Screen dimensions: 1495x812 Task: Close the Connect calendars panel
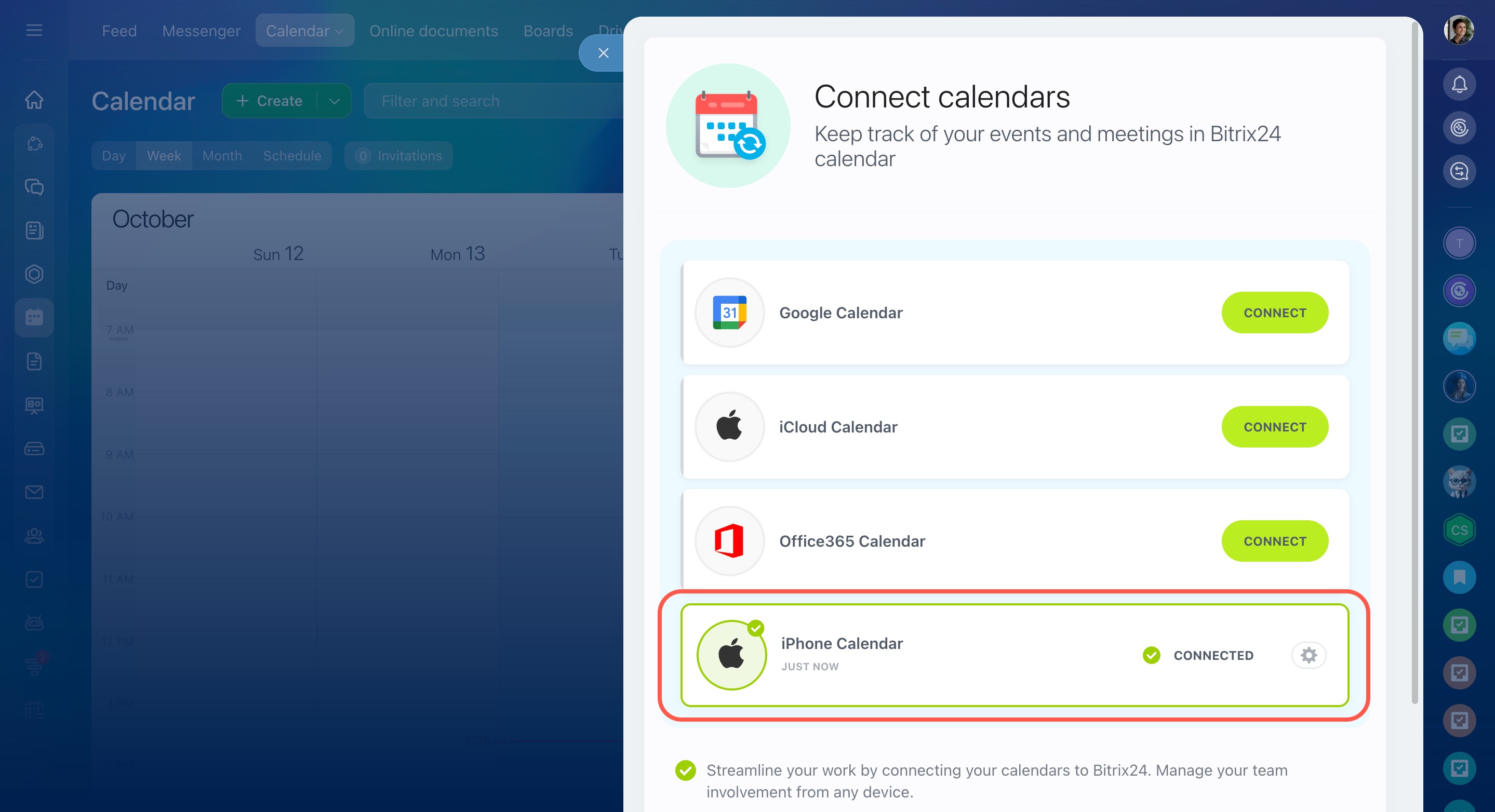coord(603,53)
